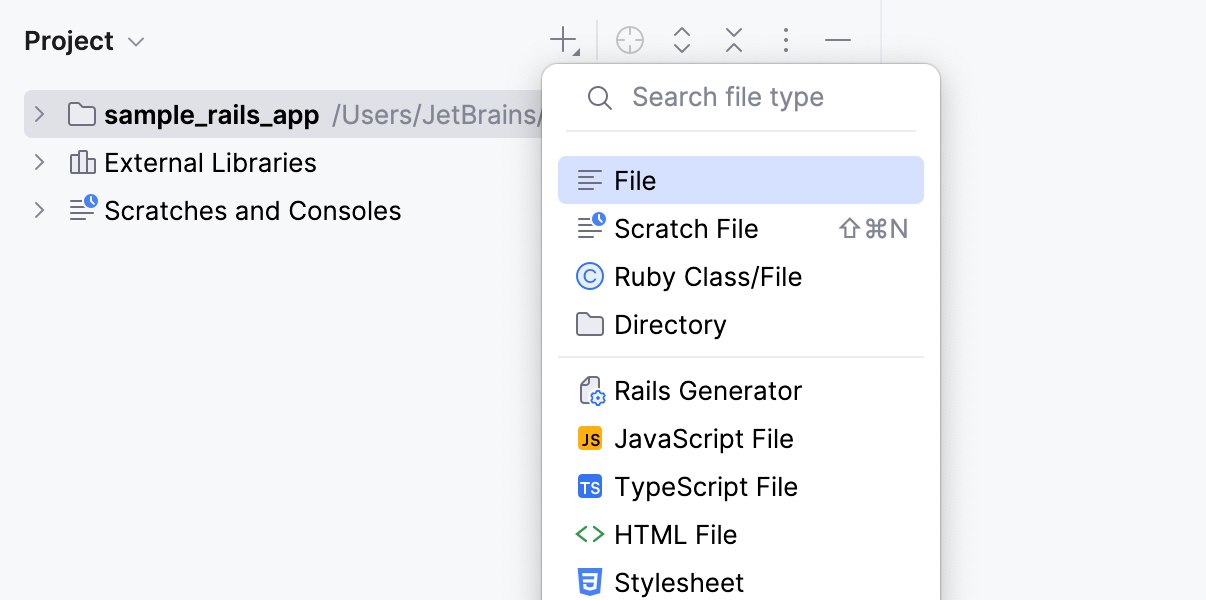Image resolution: width=1206 pixels, height=600 pixels.
Task: Click the File menu item icon
Action: (590, 180)
